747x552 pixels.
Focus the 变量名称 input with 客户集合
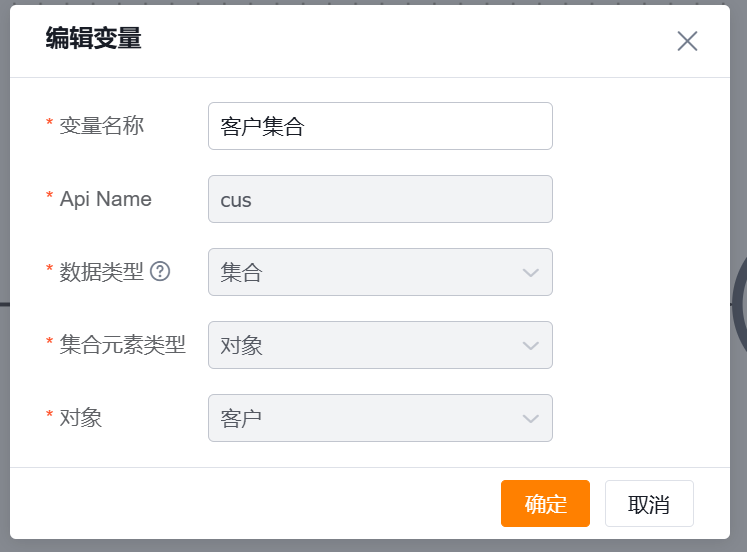coord(380,126)
